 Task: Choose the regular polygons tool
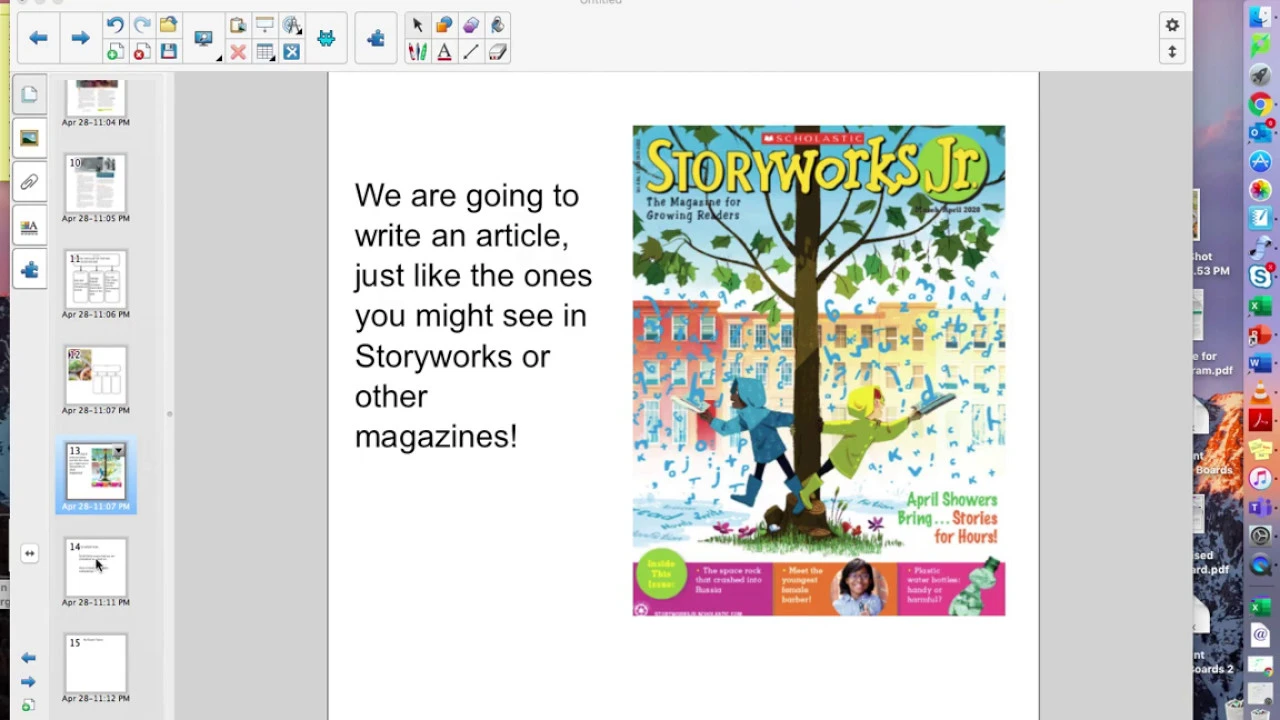471,25
